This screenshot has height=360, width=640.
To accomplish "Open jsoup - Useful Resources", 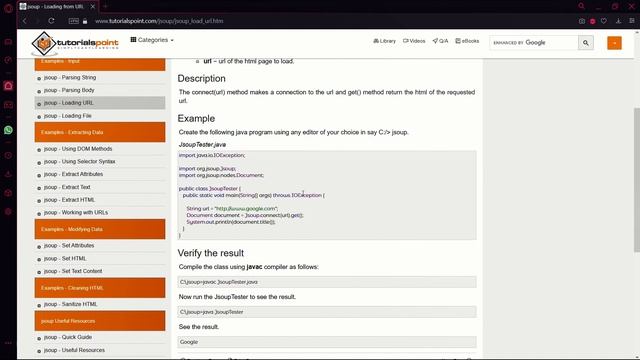I will 74,350.
